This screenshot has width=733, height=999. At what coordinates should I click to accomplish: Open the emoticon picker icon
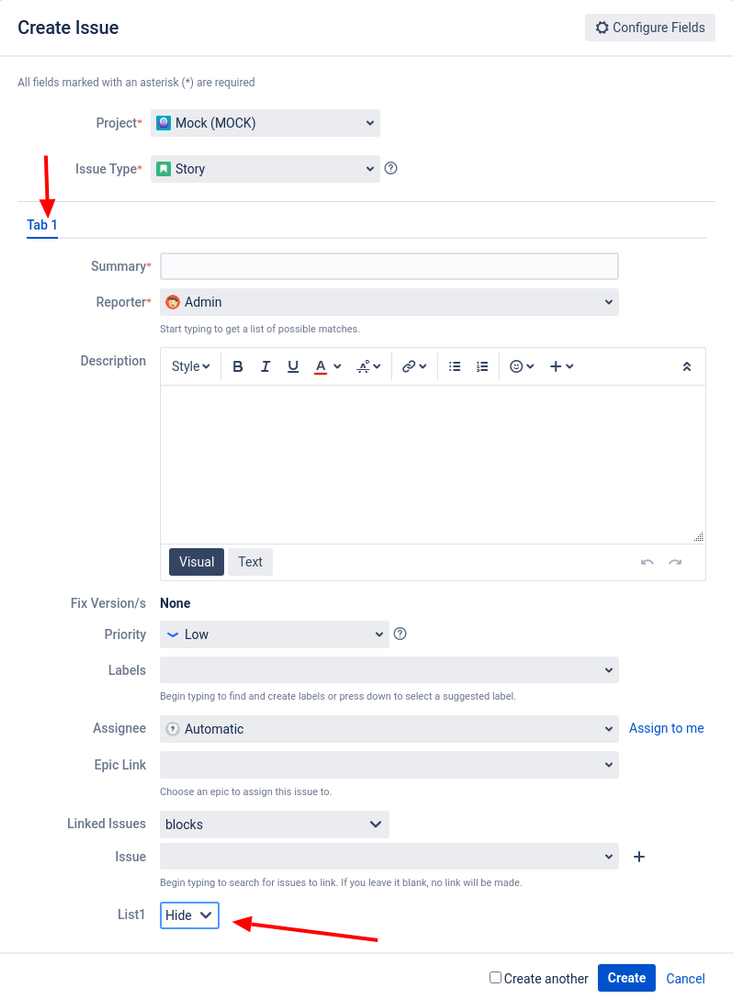pos(516,366)
